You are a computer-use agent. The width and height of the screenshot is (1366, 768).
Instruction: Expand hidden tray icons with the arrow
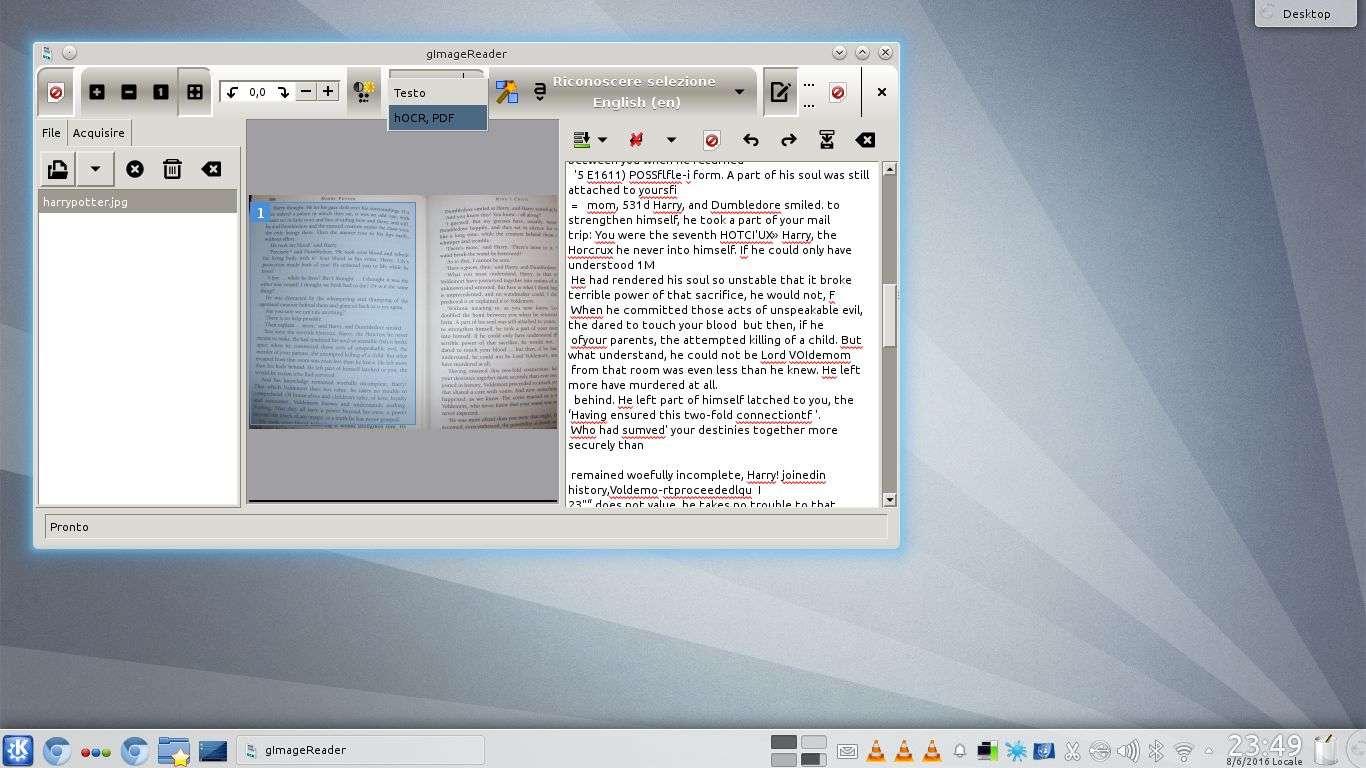[1210, 751]
